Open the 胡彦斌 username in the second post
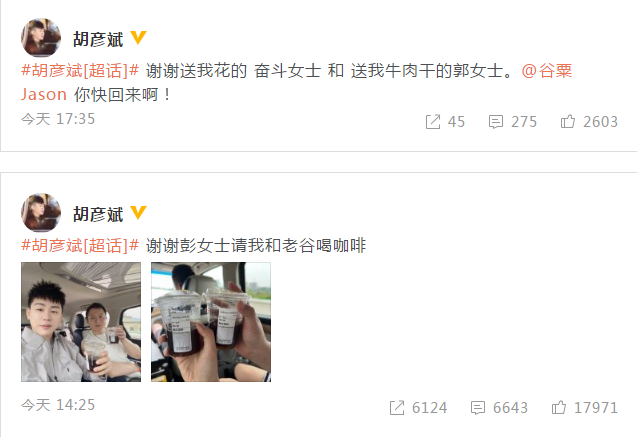 pos(98,214)
